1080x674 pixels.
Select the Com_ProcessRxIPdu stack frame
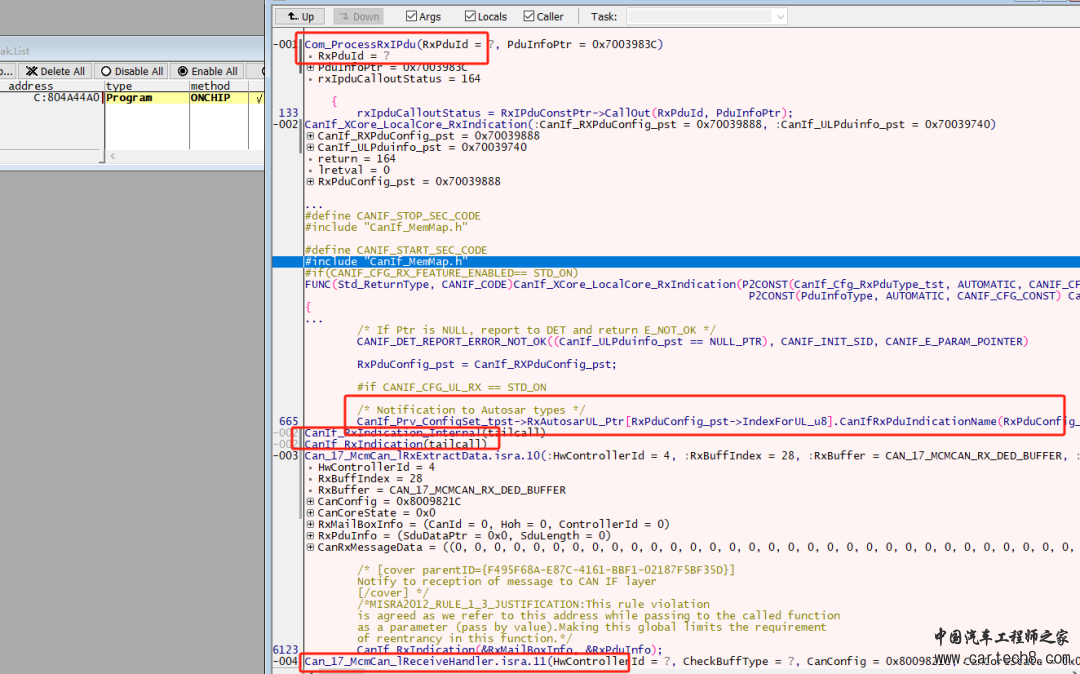click(x=362, y=44)
